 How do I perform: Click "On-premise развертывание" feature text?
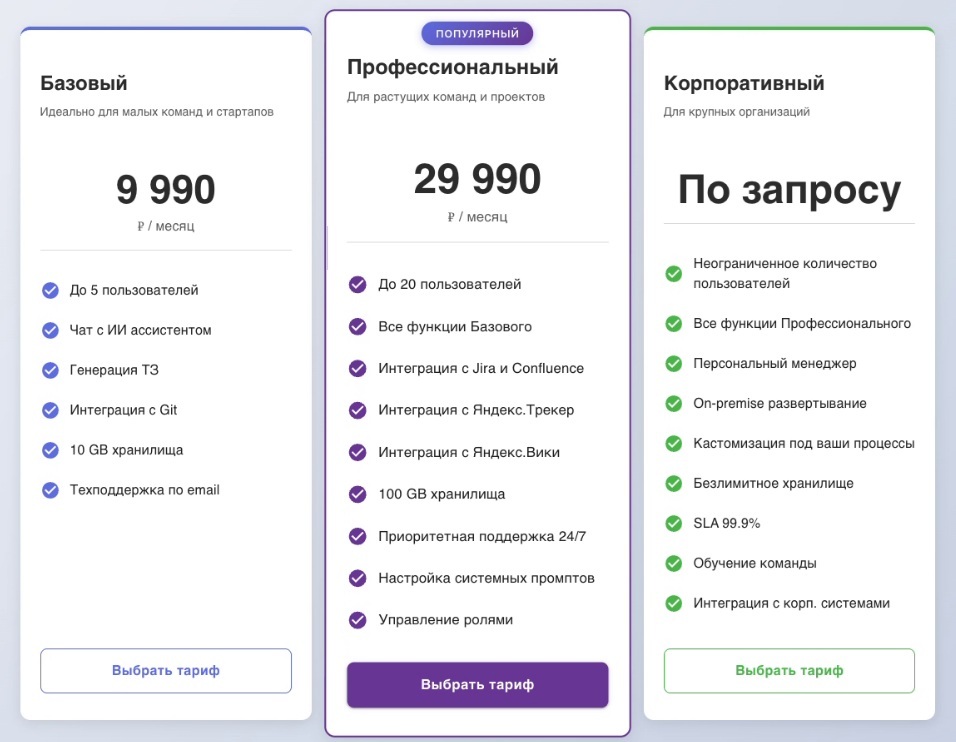point(780,403)
